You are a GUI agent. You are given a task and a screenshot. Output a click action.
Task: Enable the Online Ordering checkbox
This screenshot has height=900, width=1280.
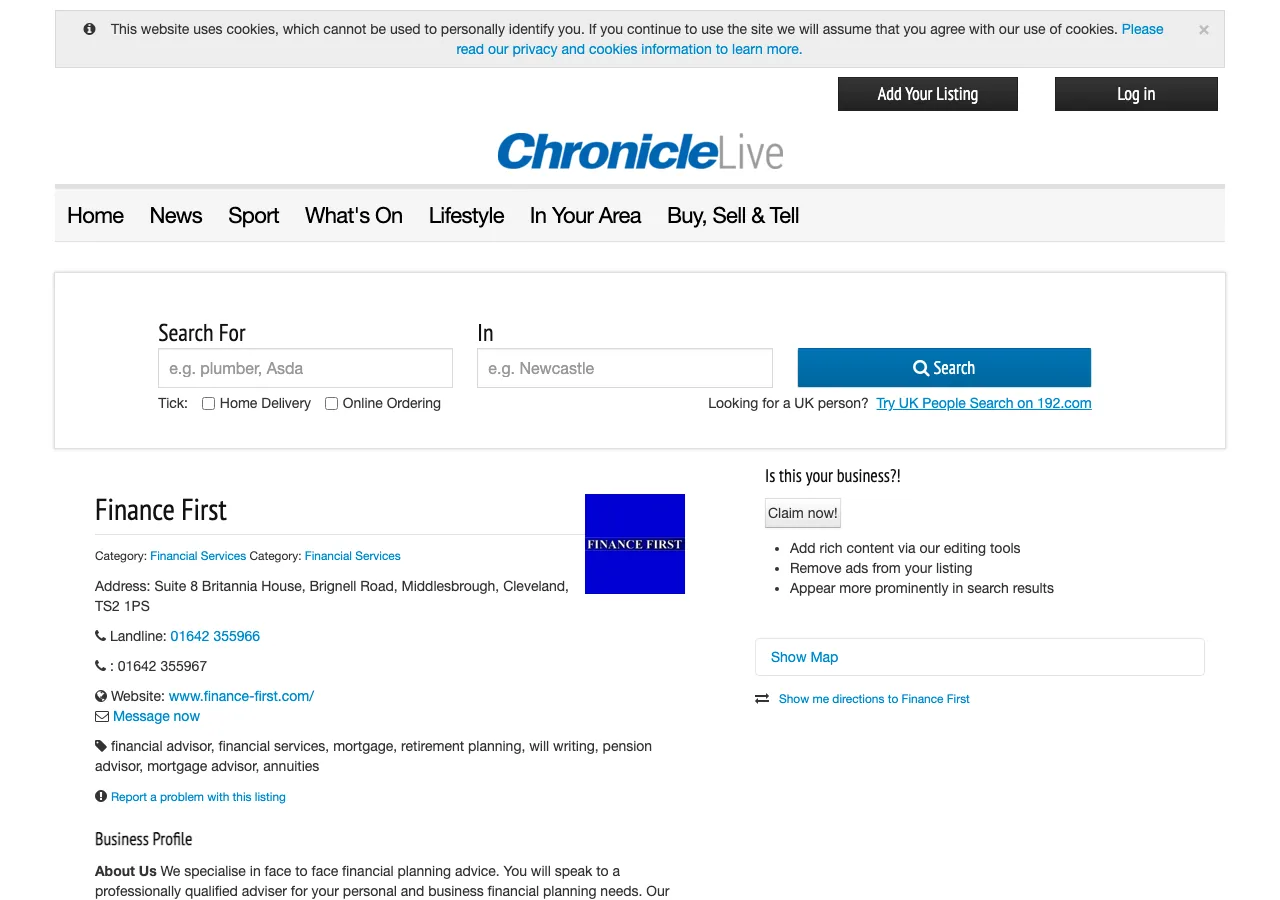pyautogui.click(x=332, y=404)
